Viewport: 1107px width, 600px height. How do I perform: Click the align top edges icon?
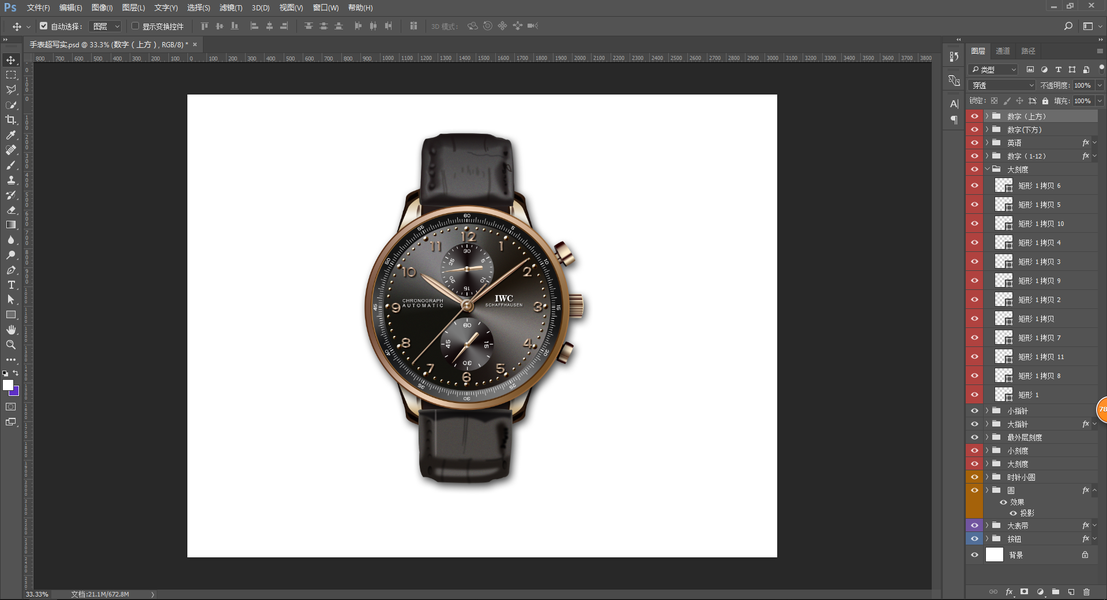(x=205, y=26)
